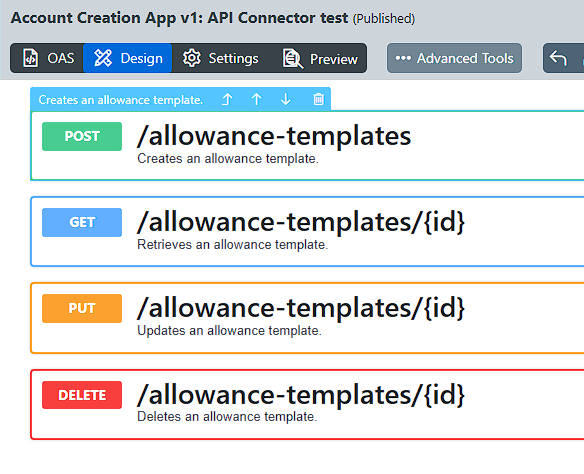Click the move up arrow icon
Image resolution: width=584 pixels, height=474 pixels.
[256, 99]
